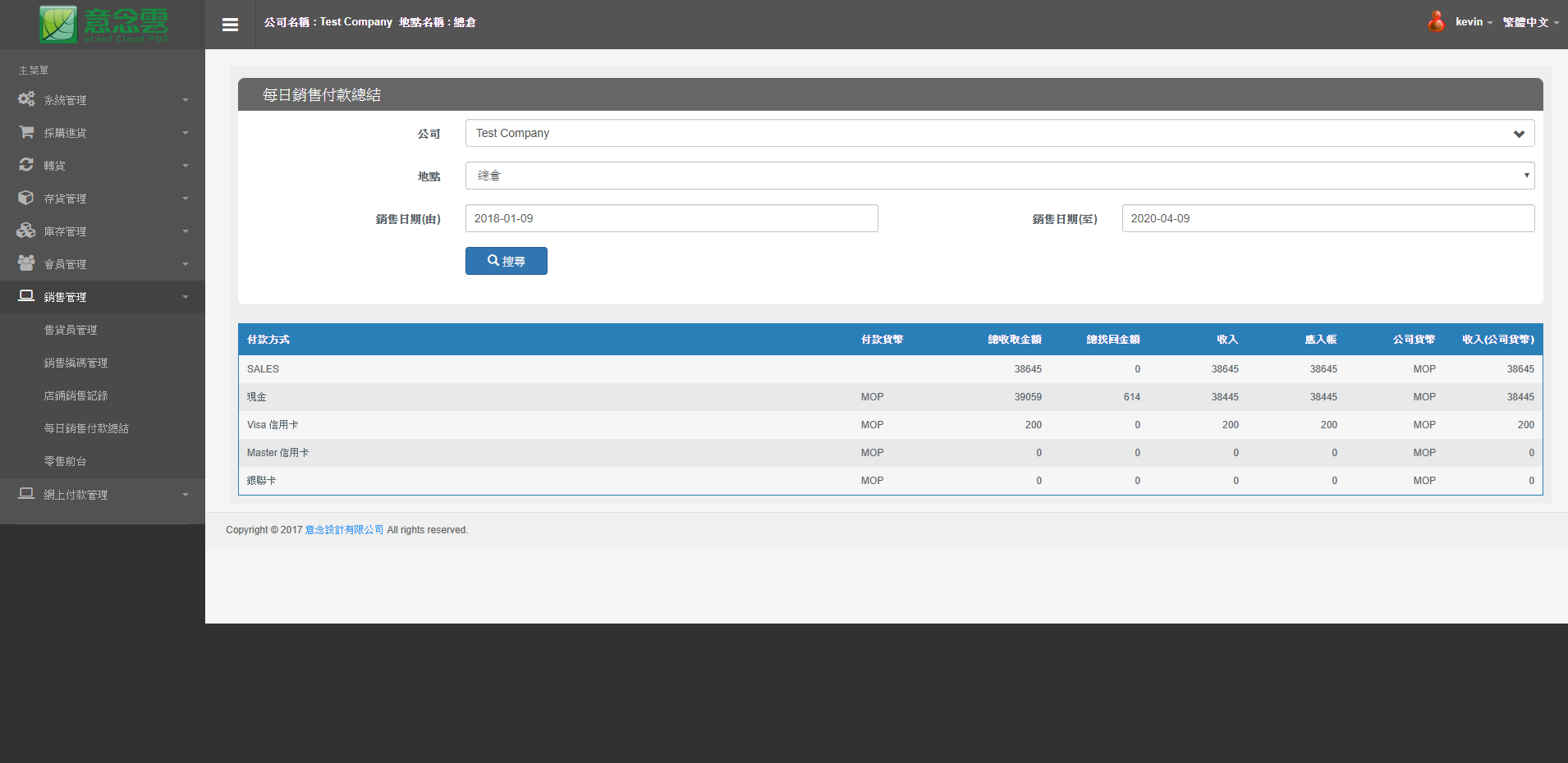Viewport: 1568px width, 763px height.
Task: Click the 採購進貨 shopping cart icon
Action: click(x=26, y=132)
